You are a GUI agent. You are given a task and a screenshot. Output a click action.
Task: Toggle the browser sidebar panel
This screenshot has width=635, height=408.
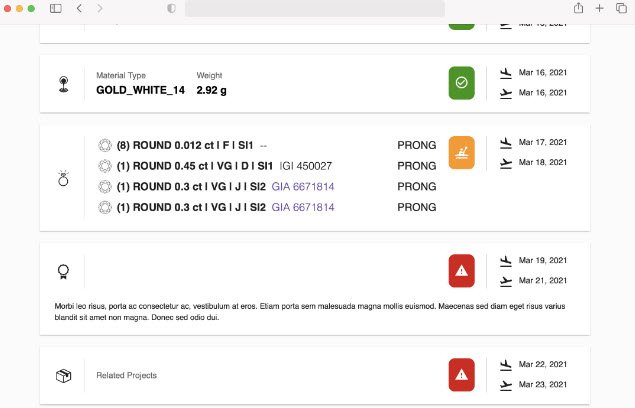(x=56, y=9)
